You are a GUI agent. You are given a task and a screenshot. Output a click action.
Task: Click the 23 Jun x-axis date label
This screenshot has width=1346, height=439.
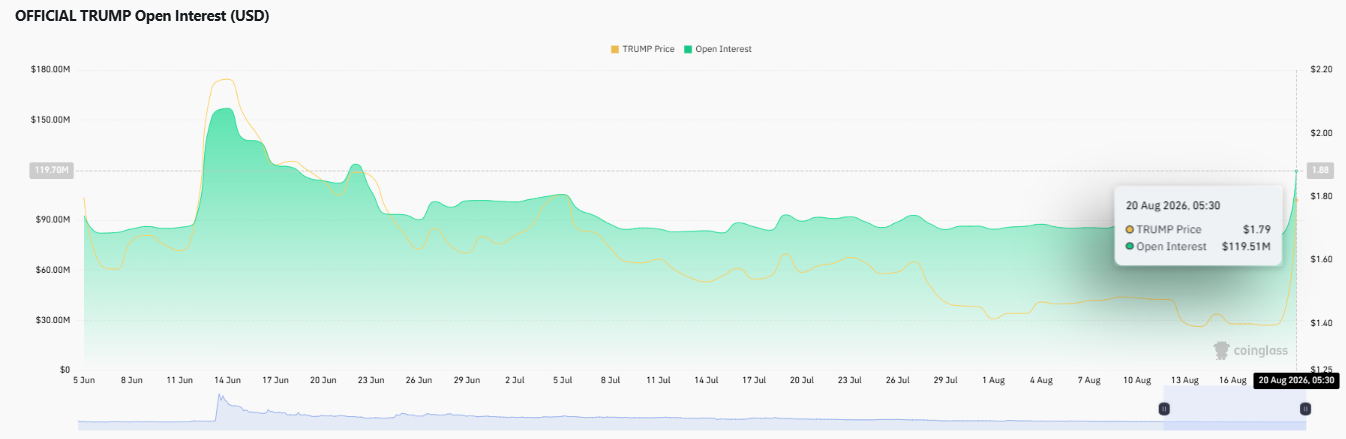[371, 380]
